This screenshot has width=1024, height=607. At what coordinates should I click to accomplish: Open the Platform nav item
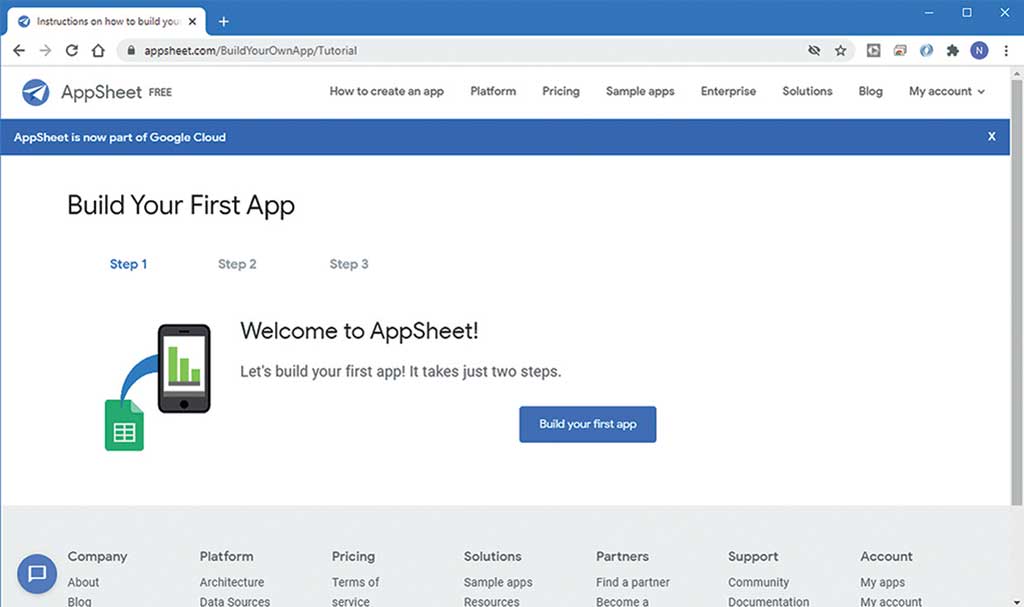click(493, 91)
